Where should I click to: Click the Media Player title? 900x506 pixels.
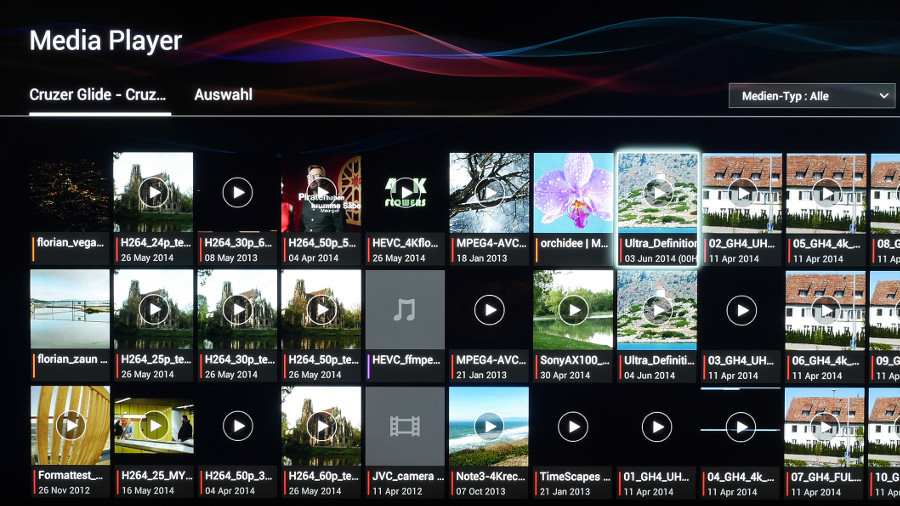[106, 41]
